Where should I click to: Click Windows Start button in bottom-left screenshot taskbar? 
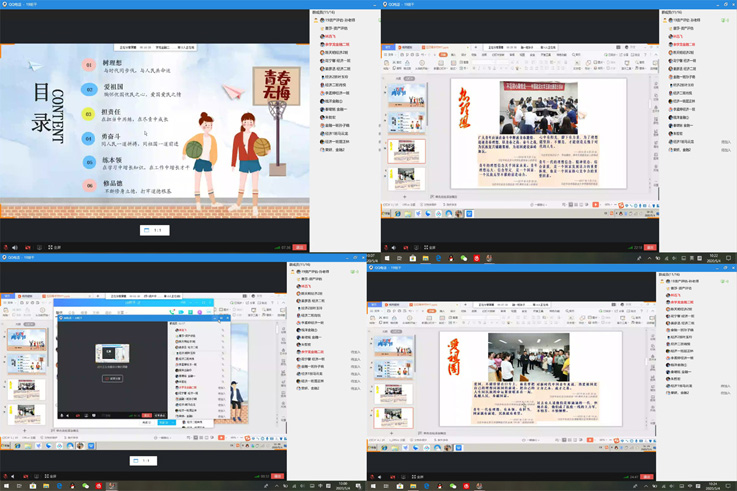tap(6, 486)
